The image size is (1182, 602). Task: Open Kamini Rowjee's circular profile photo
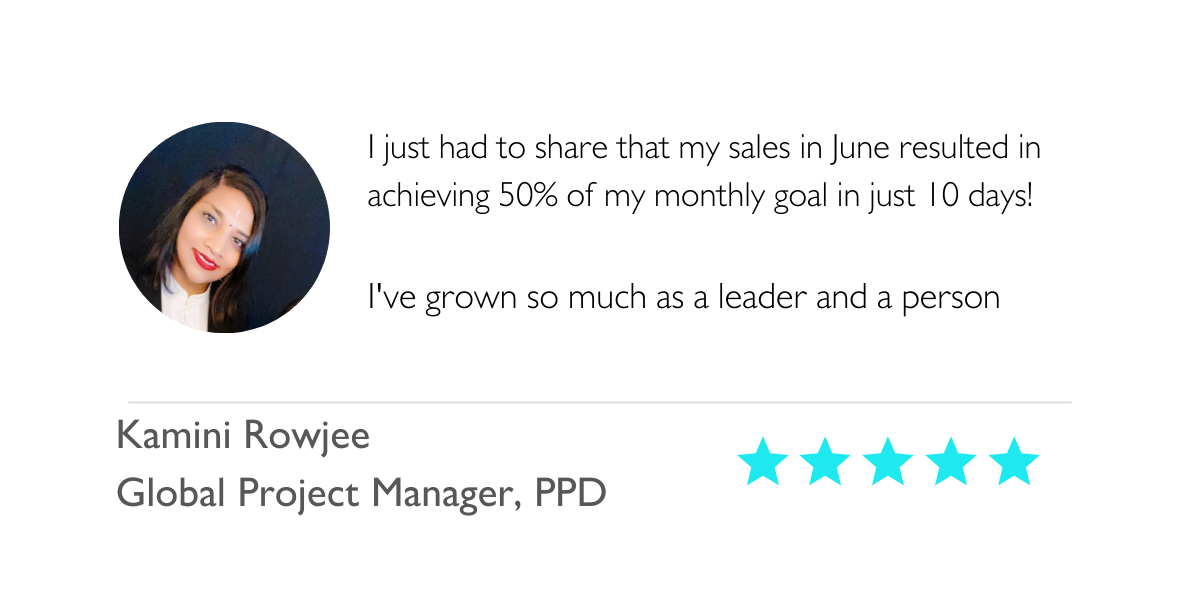(x=225, y=228)
